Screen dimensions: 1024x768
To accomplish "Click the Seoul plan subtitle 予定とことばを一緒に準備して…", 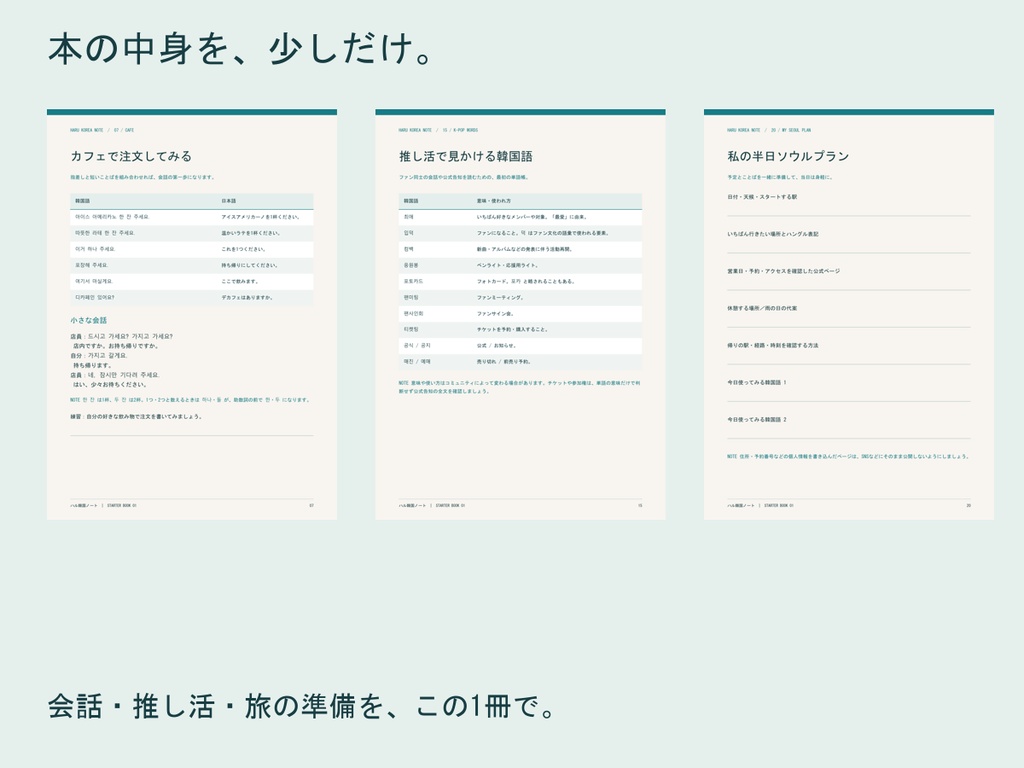I will tap(780, 178).
